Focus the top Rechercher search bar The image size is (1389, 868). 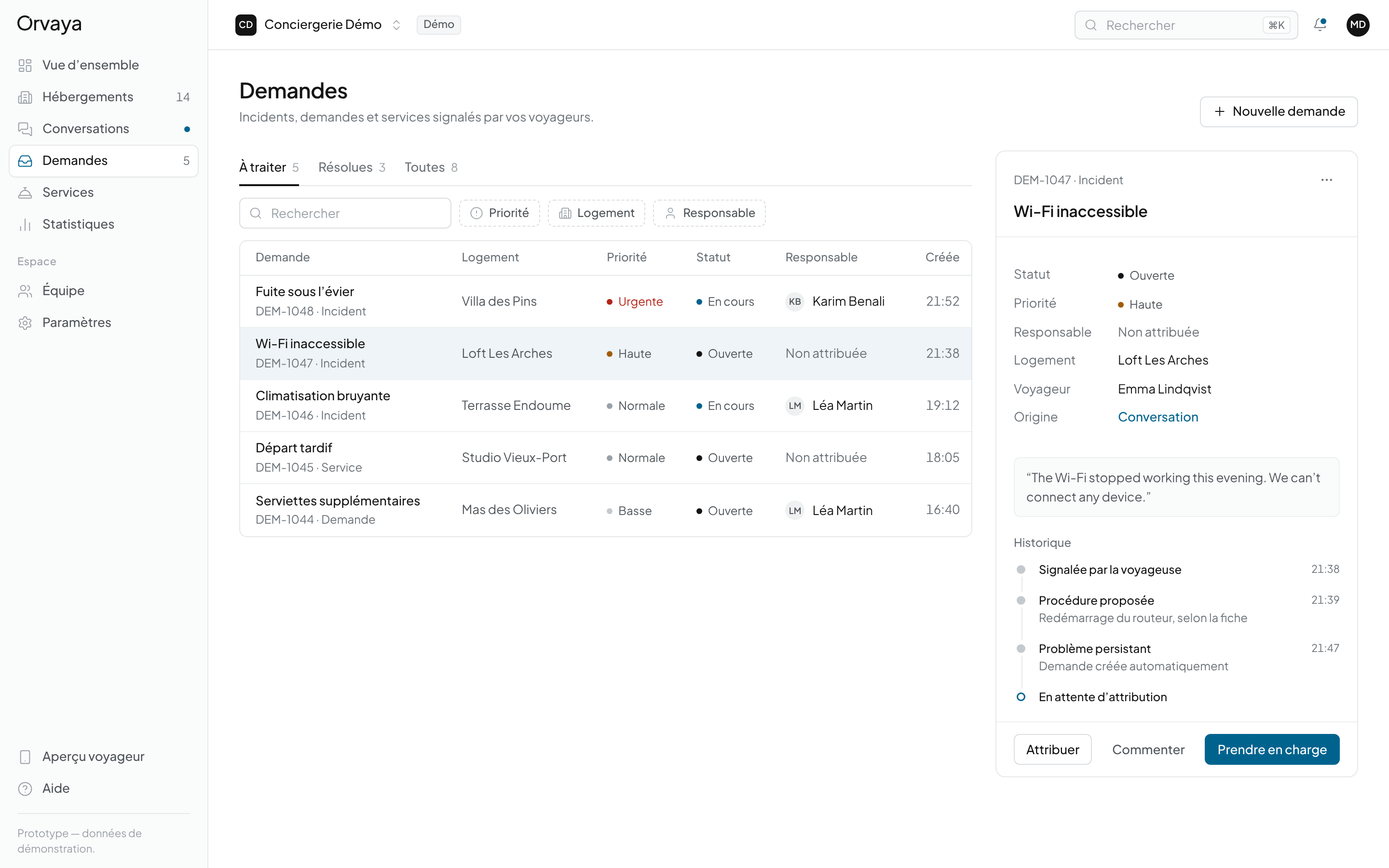[1186, 25]
